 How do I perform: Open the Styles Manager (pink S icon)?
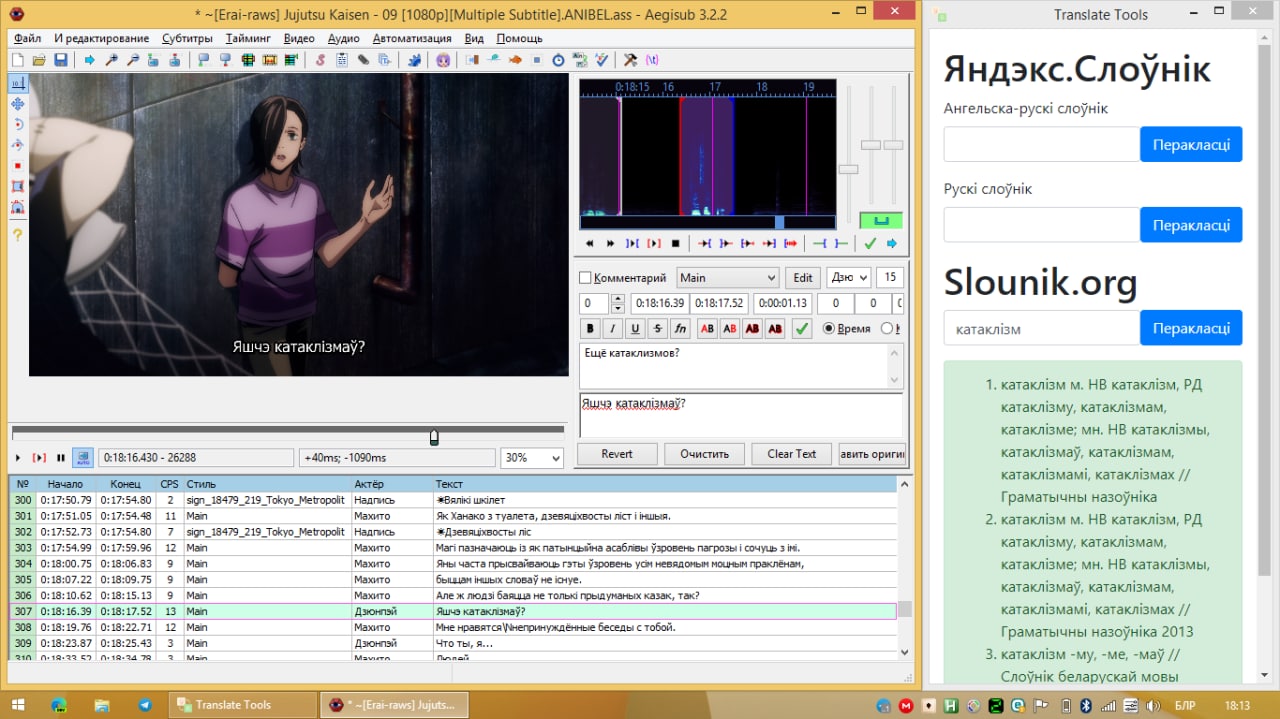[321, 60]
